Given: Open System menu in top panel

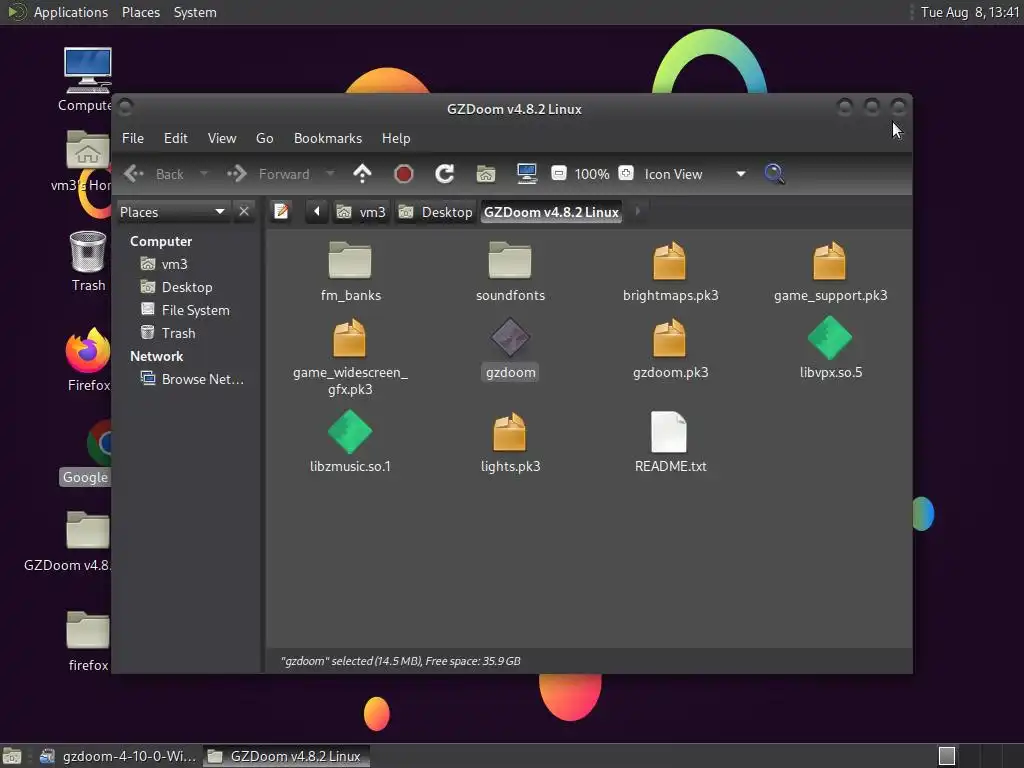Looking at the screenshot, I should [x=195, y=12].
